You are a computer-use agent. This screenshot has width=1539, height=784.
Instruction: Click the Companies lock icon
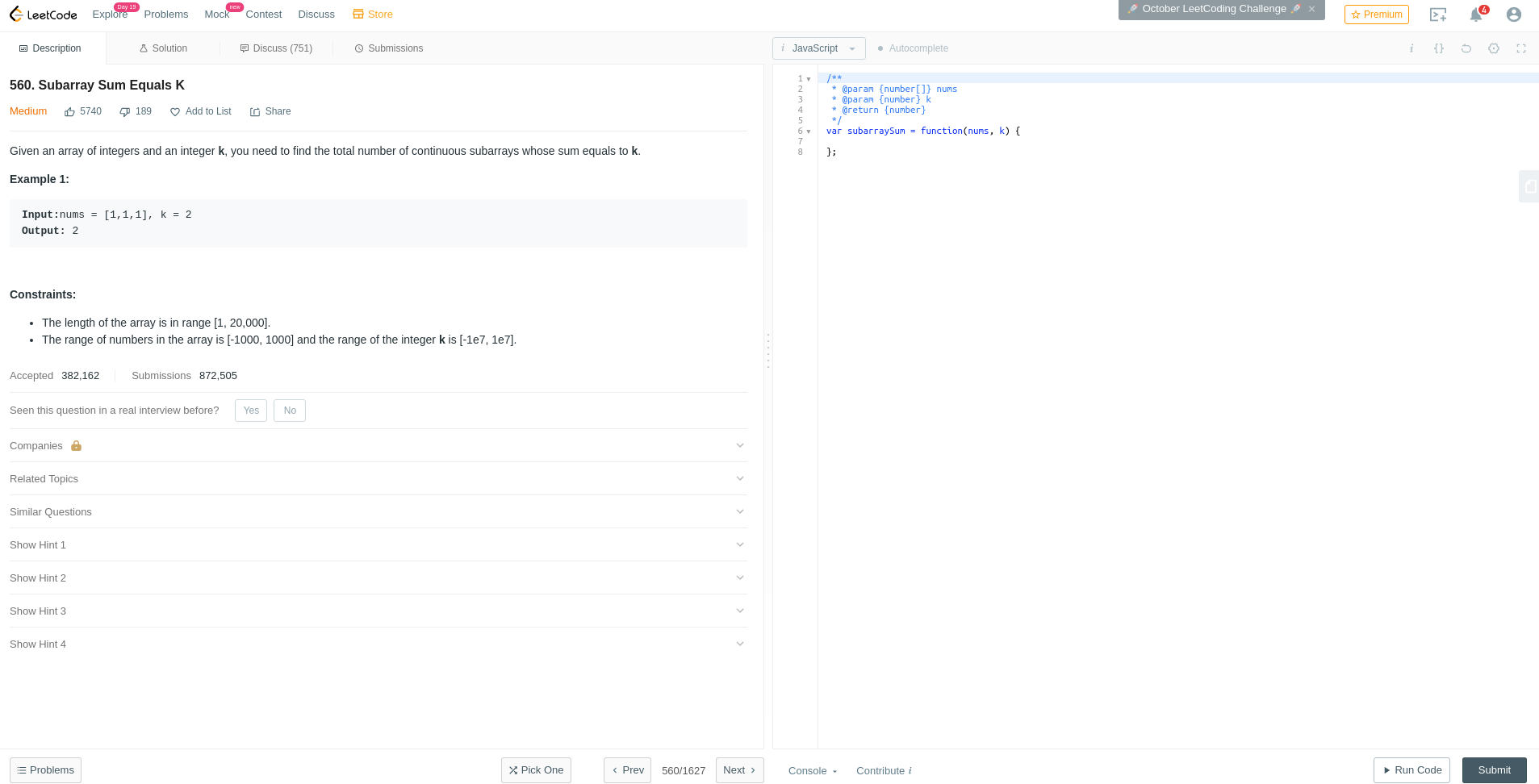[76, 446]
